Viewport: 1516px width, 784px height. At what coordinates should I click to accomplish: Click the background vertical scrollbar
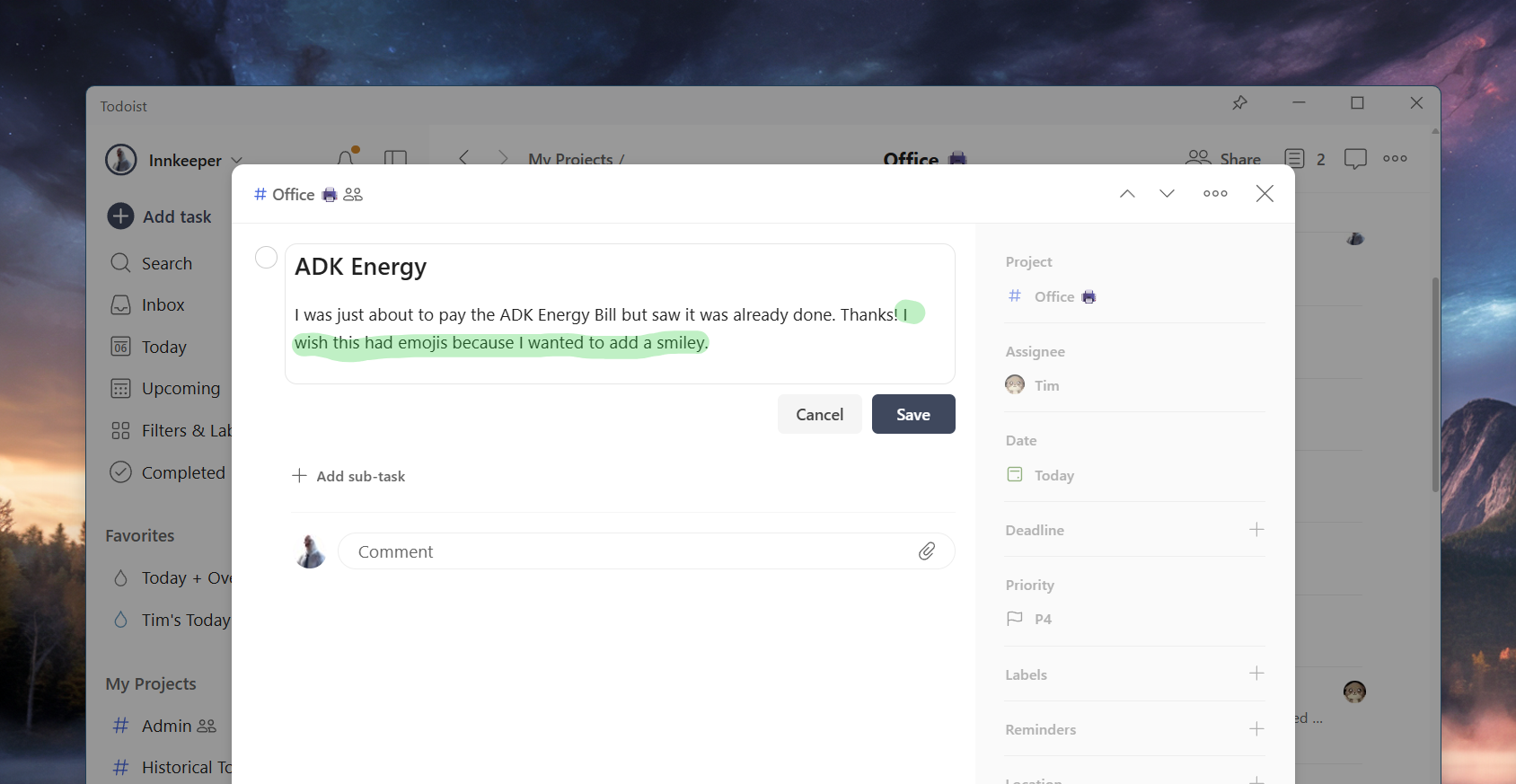[1435, 384]
